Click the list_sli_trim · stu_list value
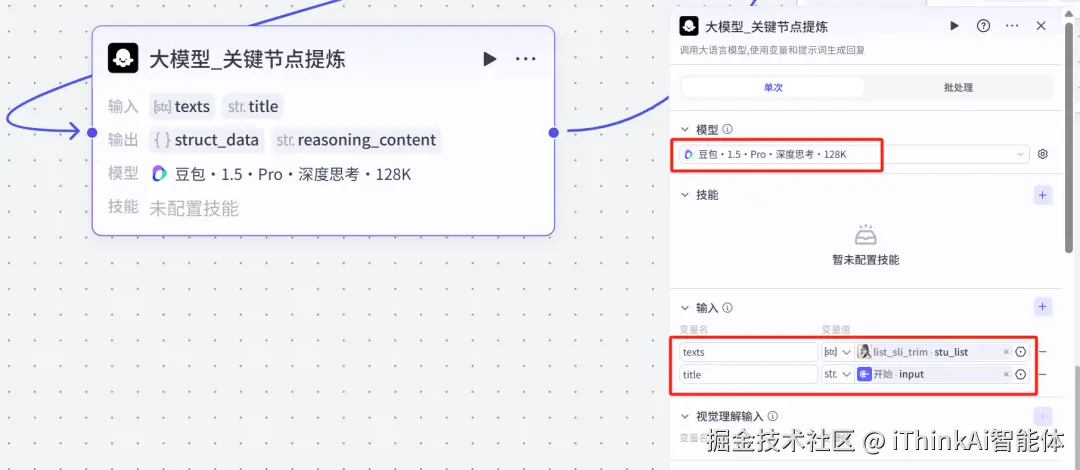Screen dimensions: 1080x470 [x=920, y=352]
